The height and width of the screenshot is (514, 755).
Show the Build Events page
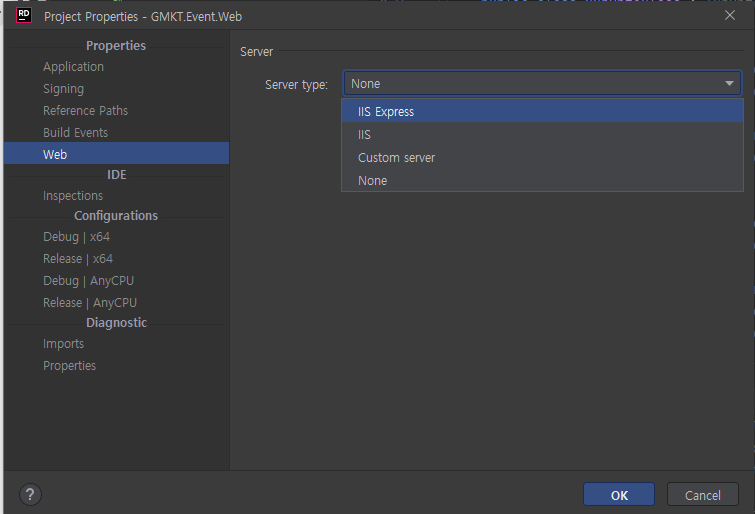(75, 132)
